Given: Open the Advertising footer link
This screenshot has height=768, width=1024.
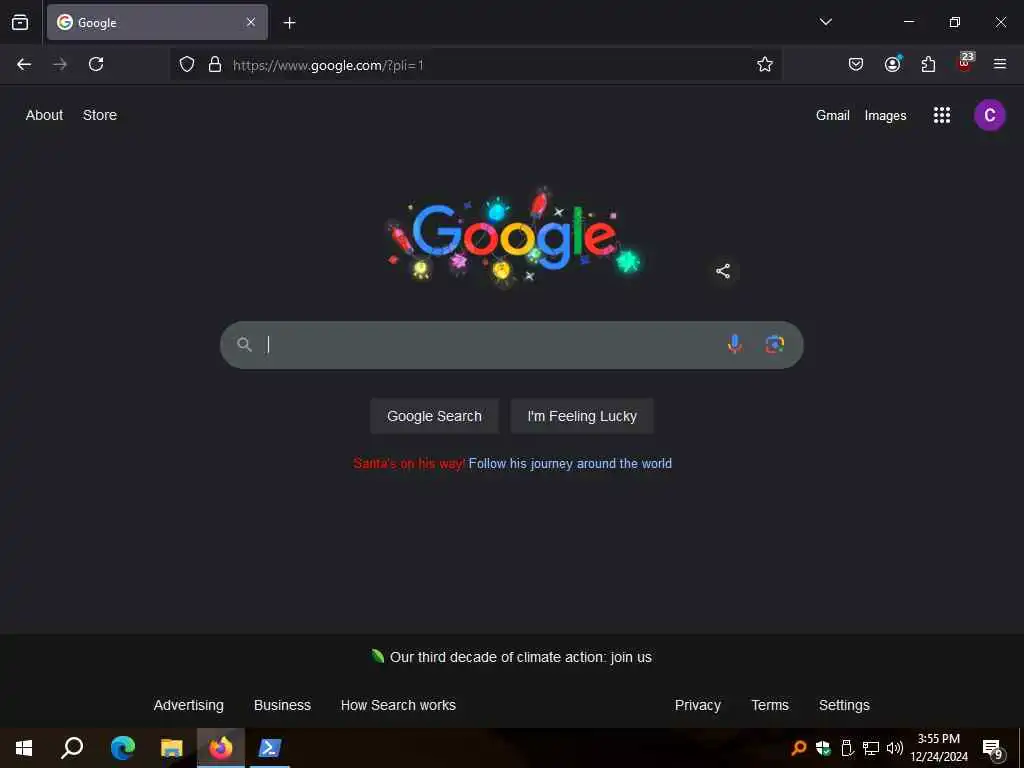Looking at the screenshot, I should (x=189, y=705).
